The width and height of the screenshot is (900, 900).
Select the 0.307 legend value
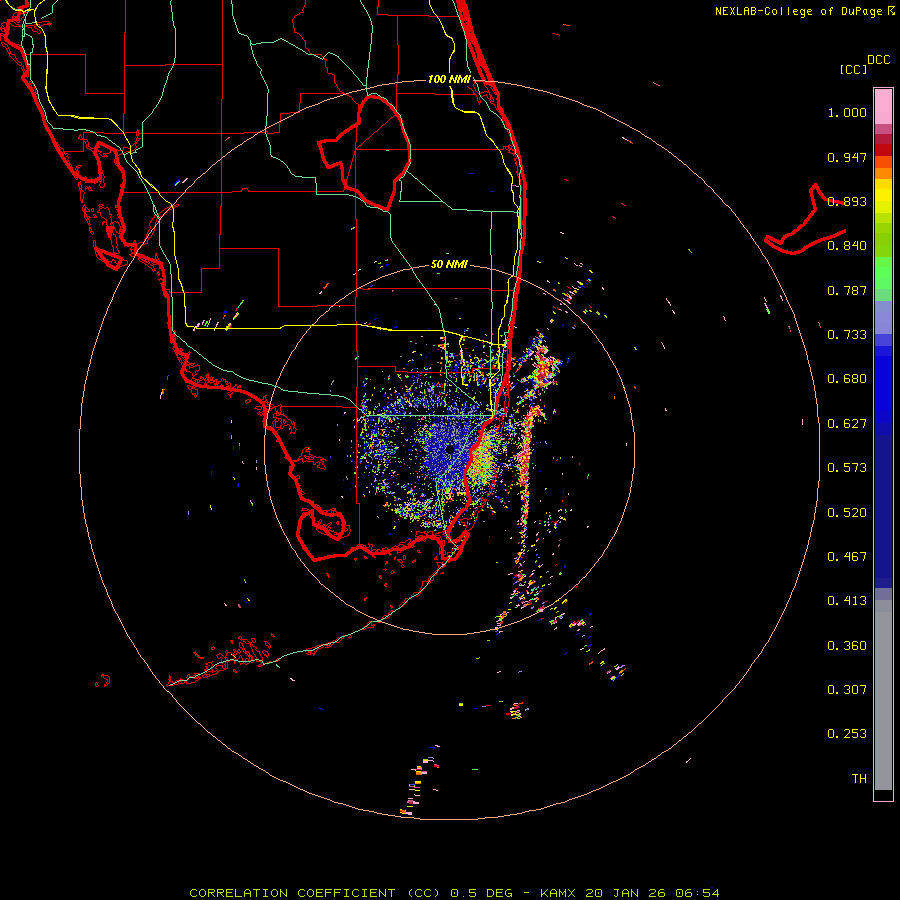[x=847, y=690]
